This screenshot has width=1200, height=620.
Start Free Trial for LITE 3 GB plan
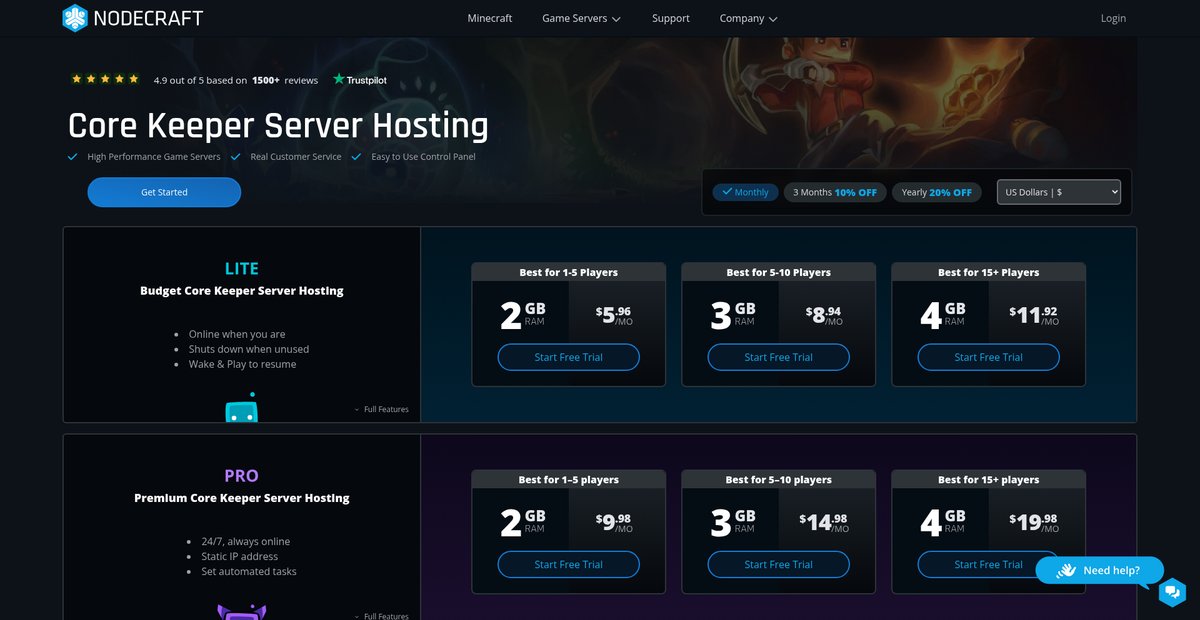click(x=779, y=357)
